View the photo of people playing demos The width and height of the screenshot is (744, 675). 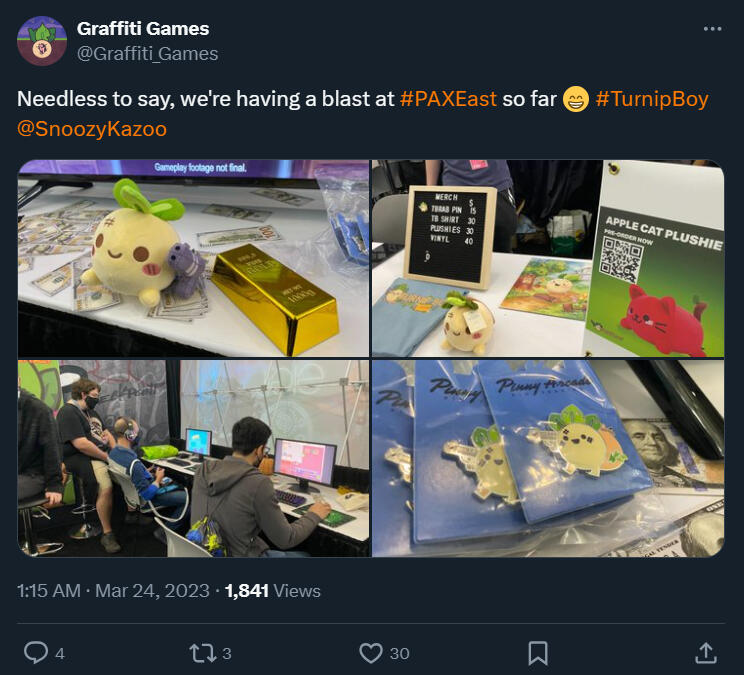click(x=194, y=458)
